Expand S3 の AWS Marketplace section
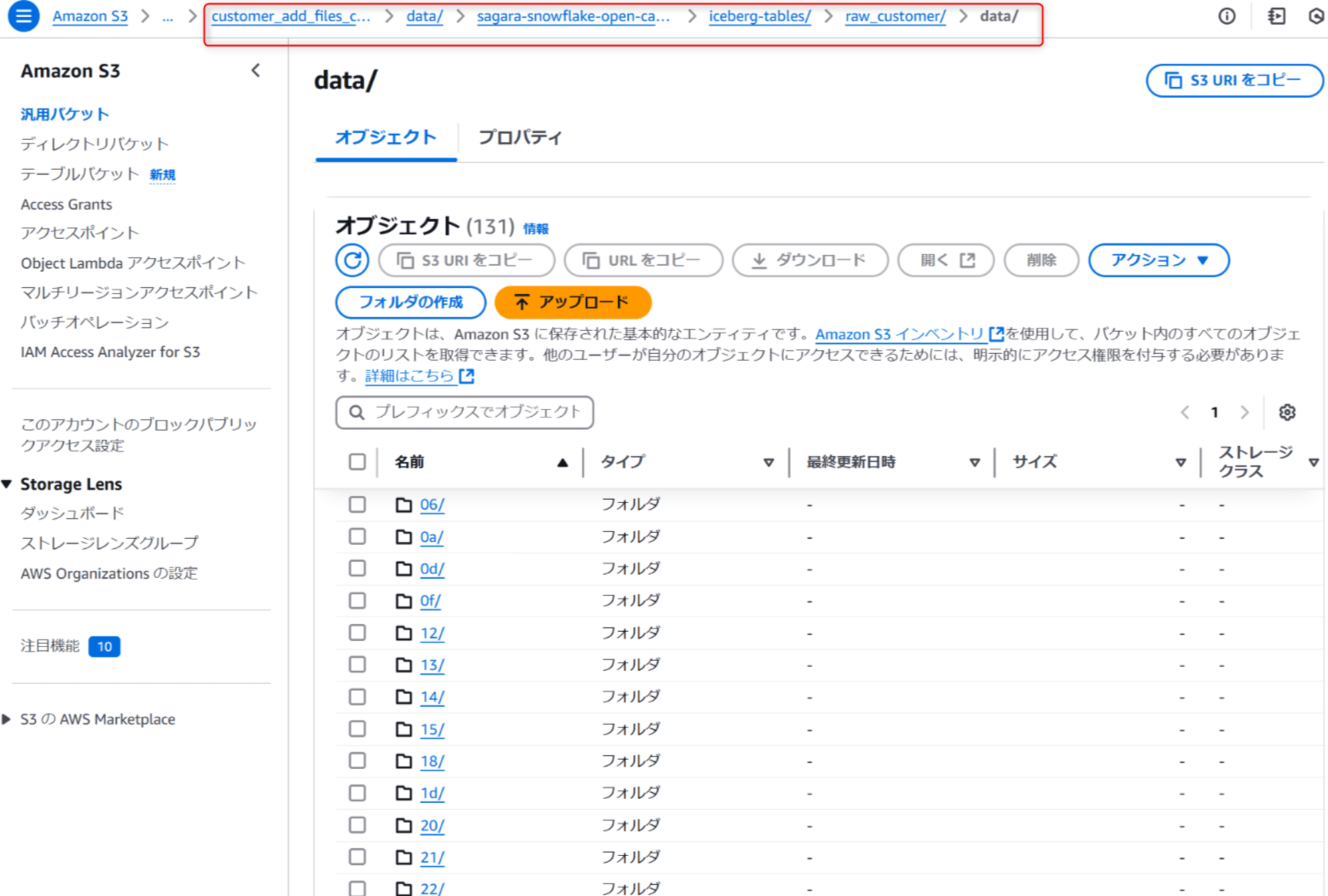The image size is (1328, 896). [x=7, y=719]
